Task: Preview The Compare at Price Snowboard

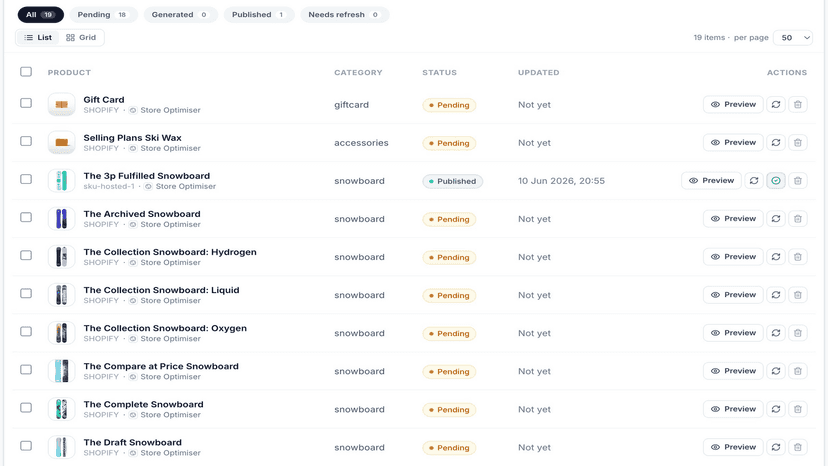Action: click(x=733, y=371)
